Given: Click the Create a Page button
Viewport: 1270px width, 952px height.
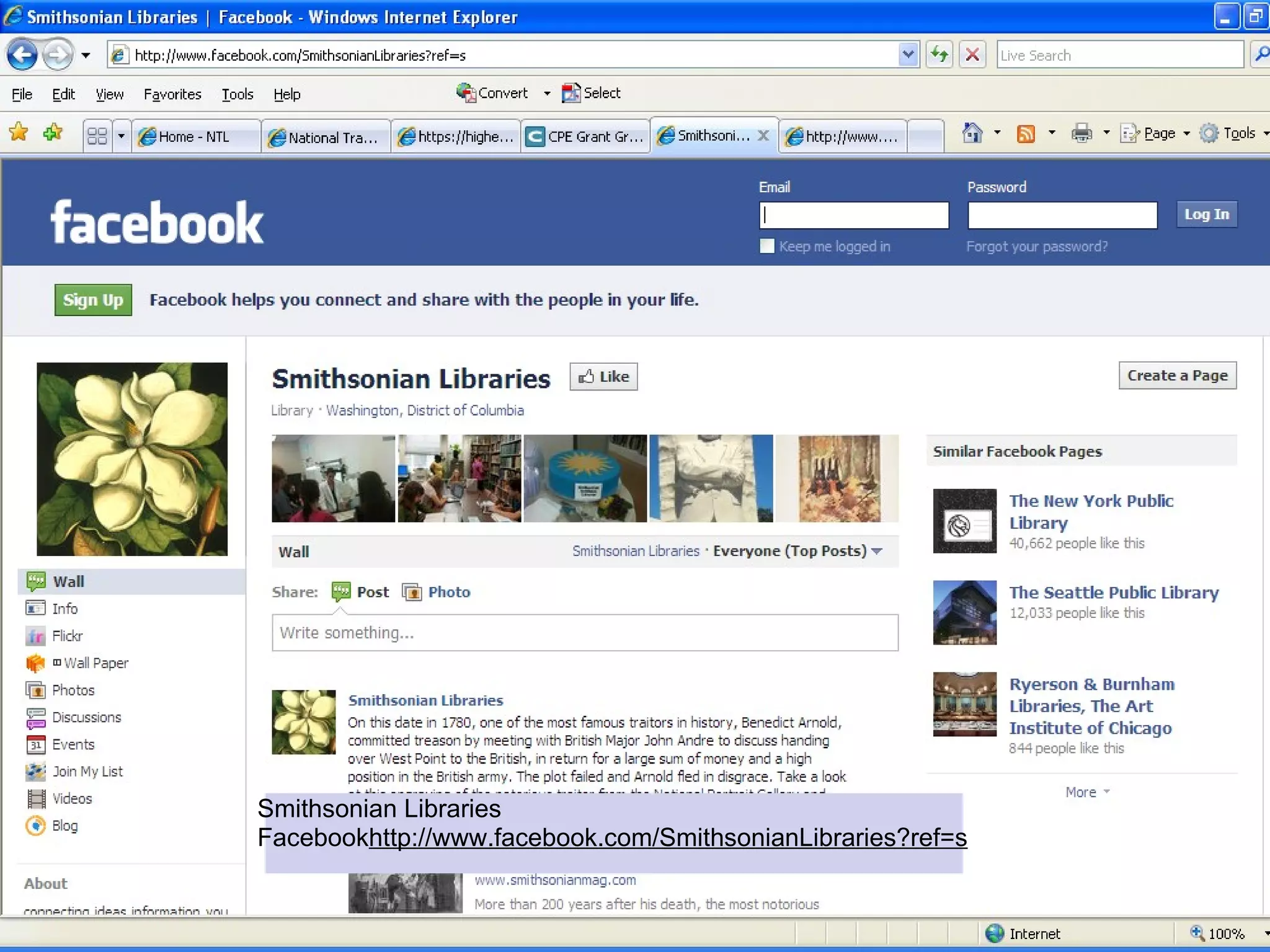Looking at the screenshot, I should (1177, 376).
